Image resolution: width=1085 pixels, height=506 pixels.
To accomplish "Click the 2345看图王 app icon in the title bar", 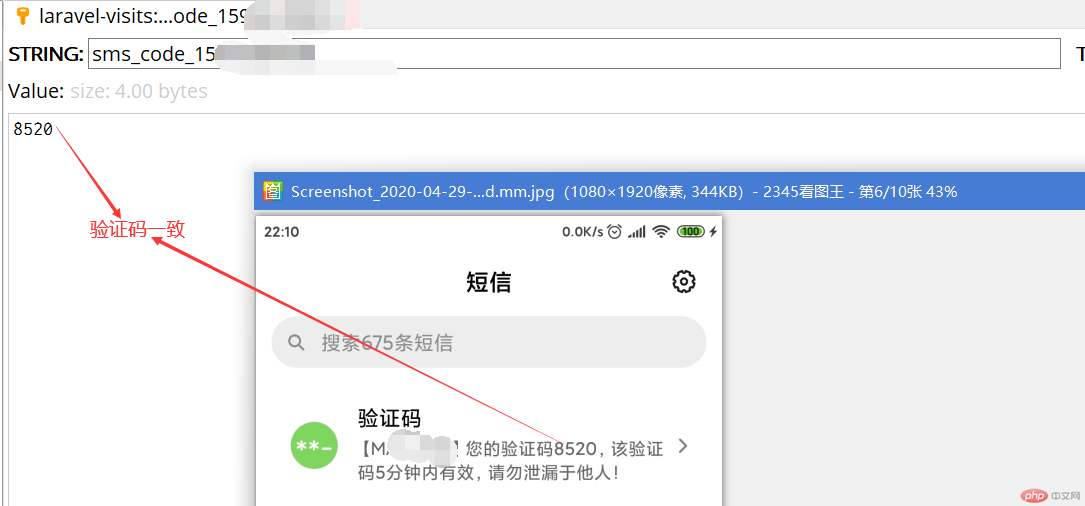I will point(272,190).
